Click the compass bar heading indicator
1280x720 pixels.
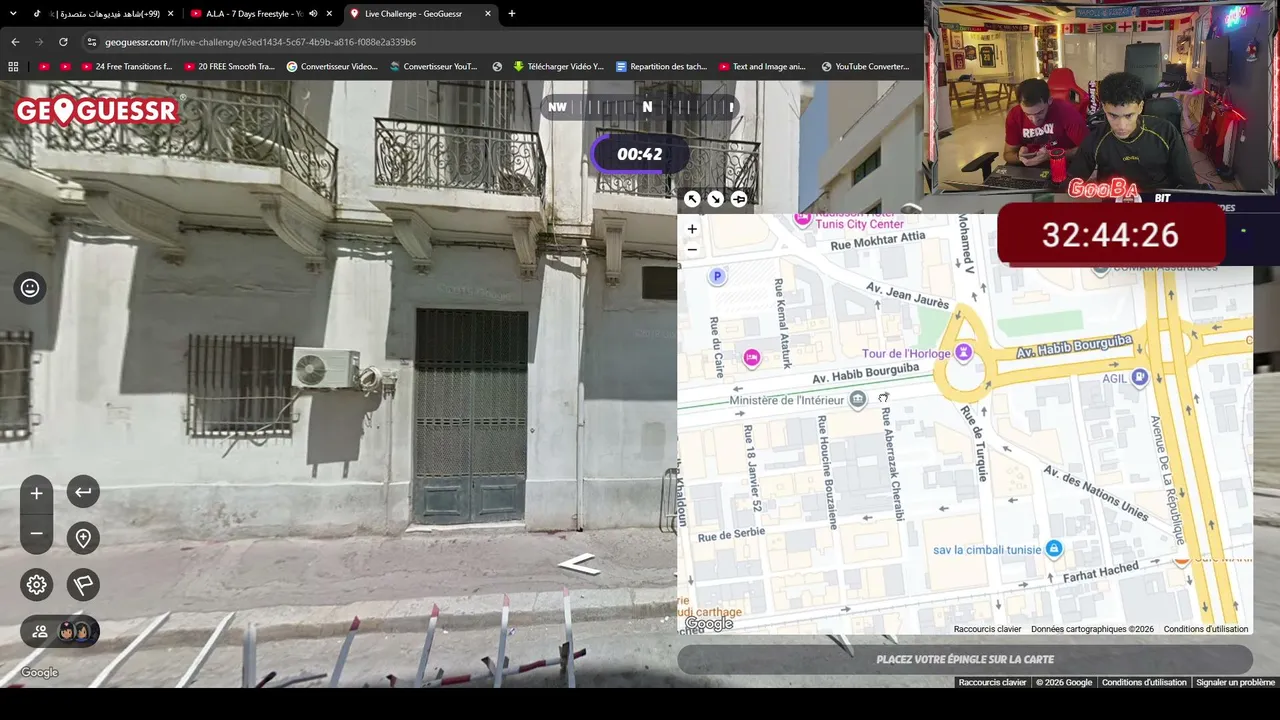tap(640, 107)
